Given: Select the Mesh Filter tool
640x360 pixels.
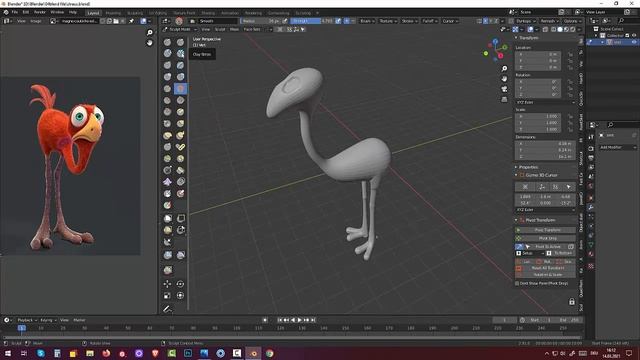Looking at the screenshot, I should pos(167,255).
